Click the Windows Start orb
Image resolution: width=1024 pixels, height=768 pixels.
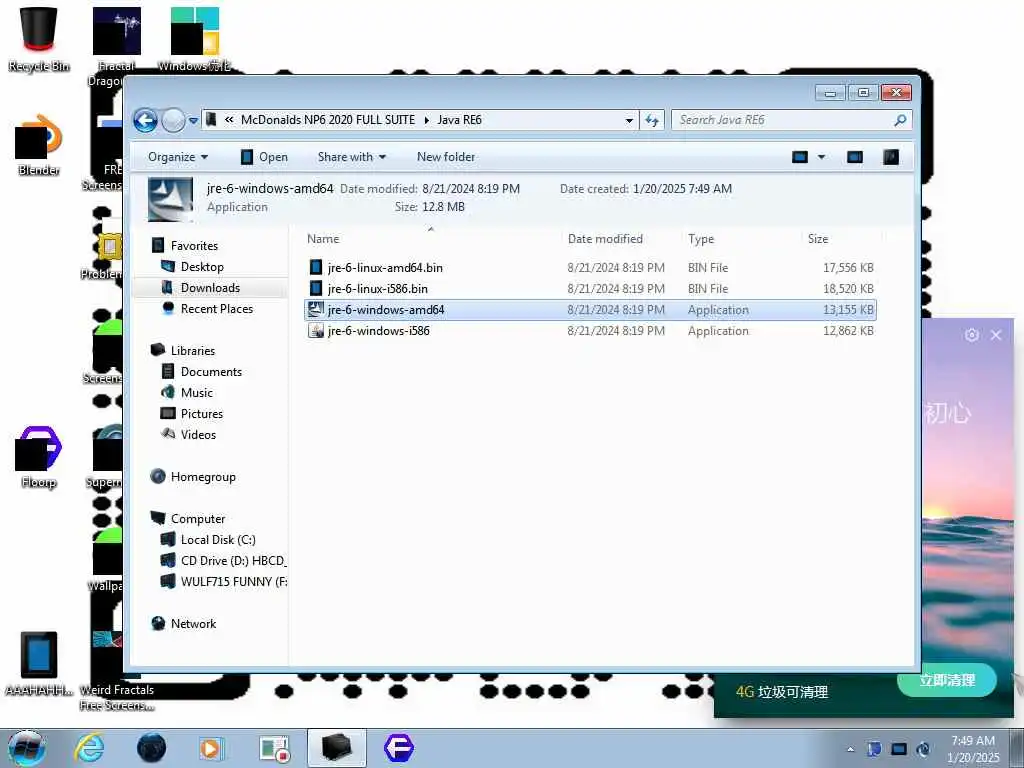pyautogui.click(x=27, y=748)
